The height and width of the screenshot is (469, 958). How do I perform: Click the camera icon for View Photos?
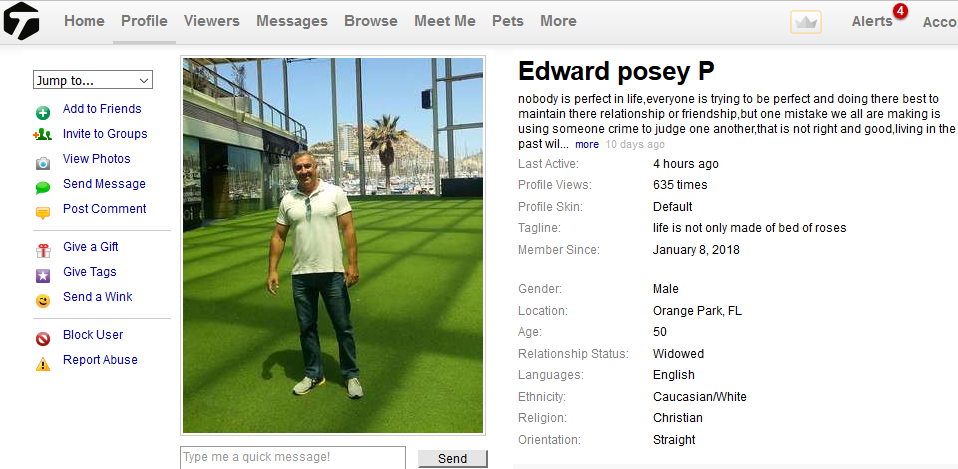click(43, 164)
